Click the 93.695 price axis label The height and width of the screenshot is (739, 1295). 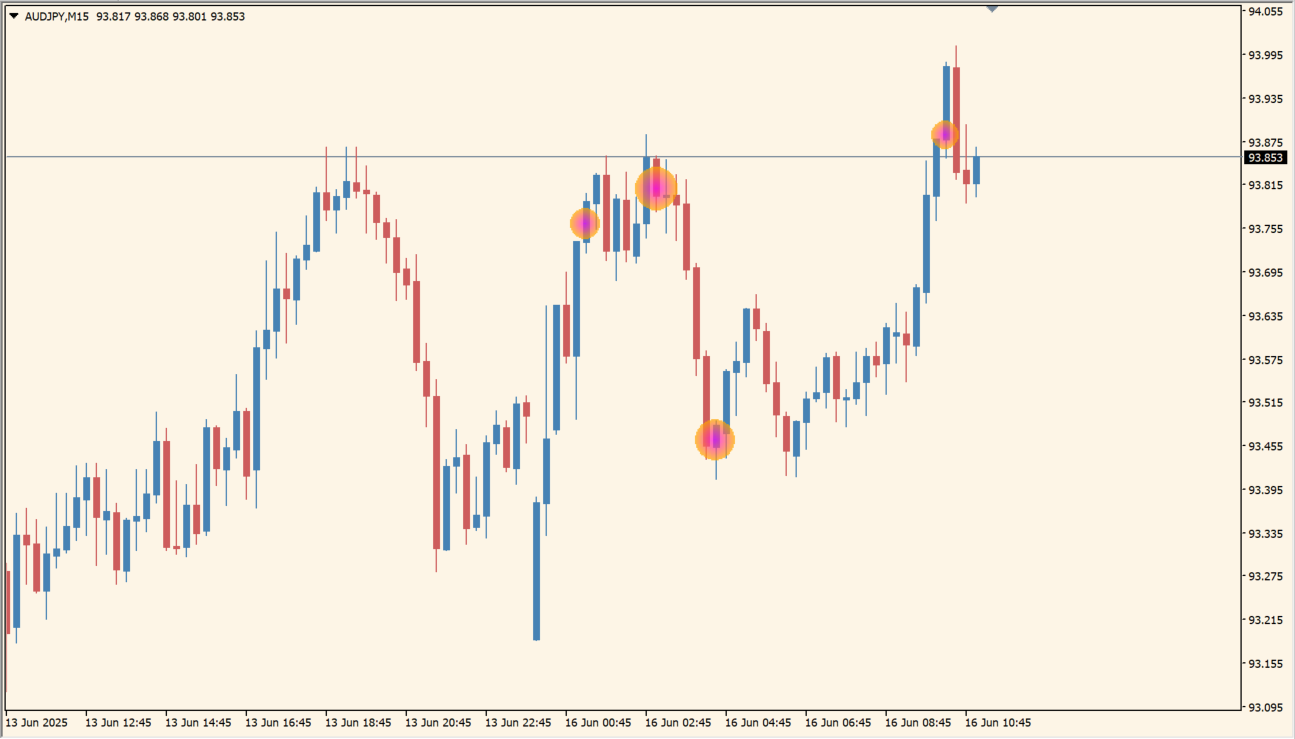click(x=1265, y=273)
